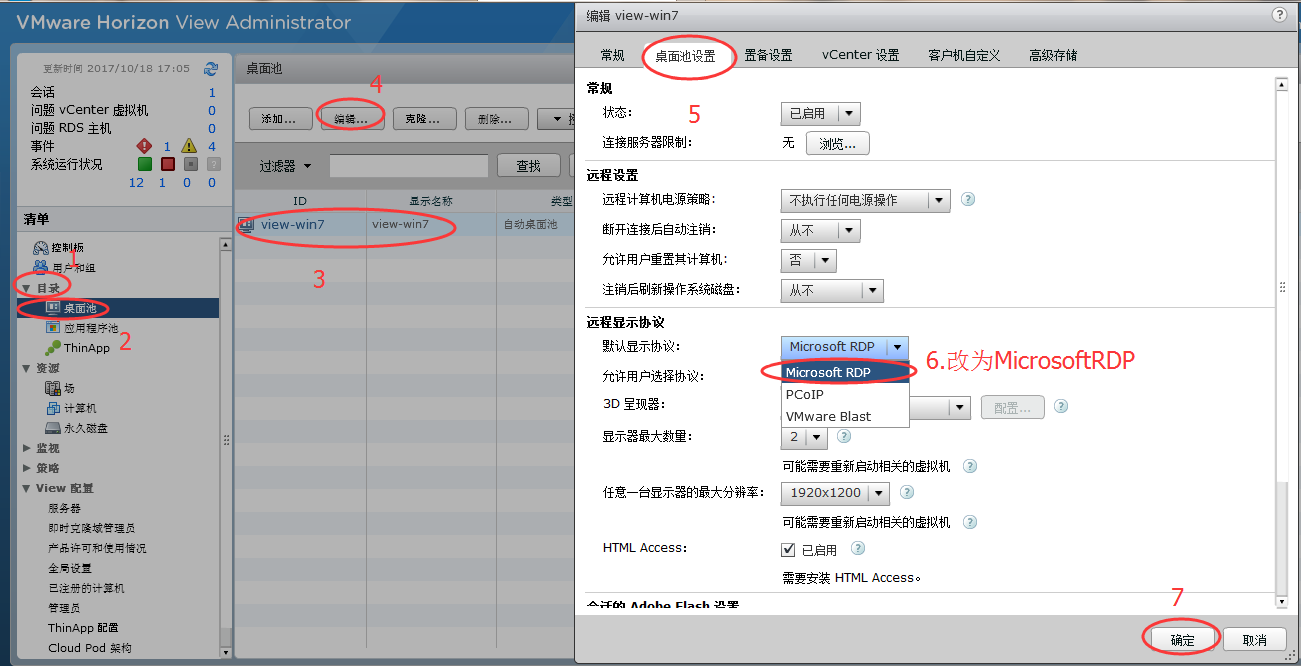Click the red error events icon

pyautogui.click(x=144, y=146)
